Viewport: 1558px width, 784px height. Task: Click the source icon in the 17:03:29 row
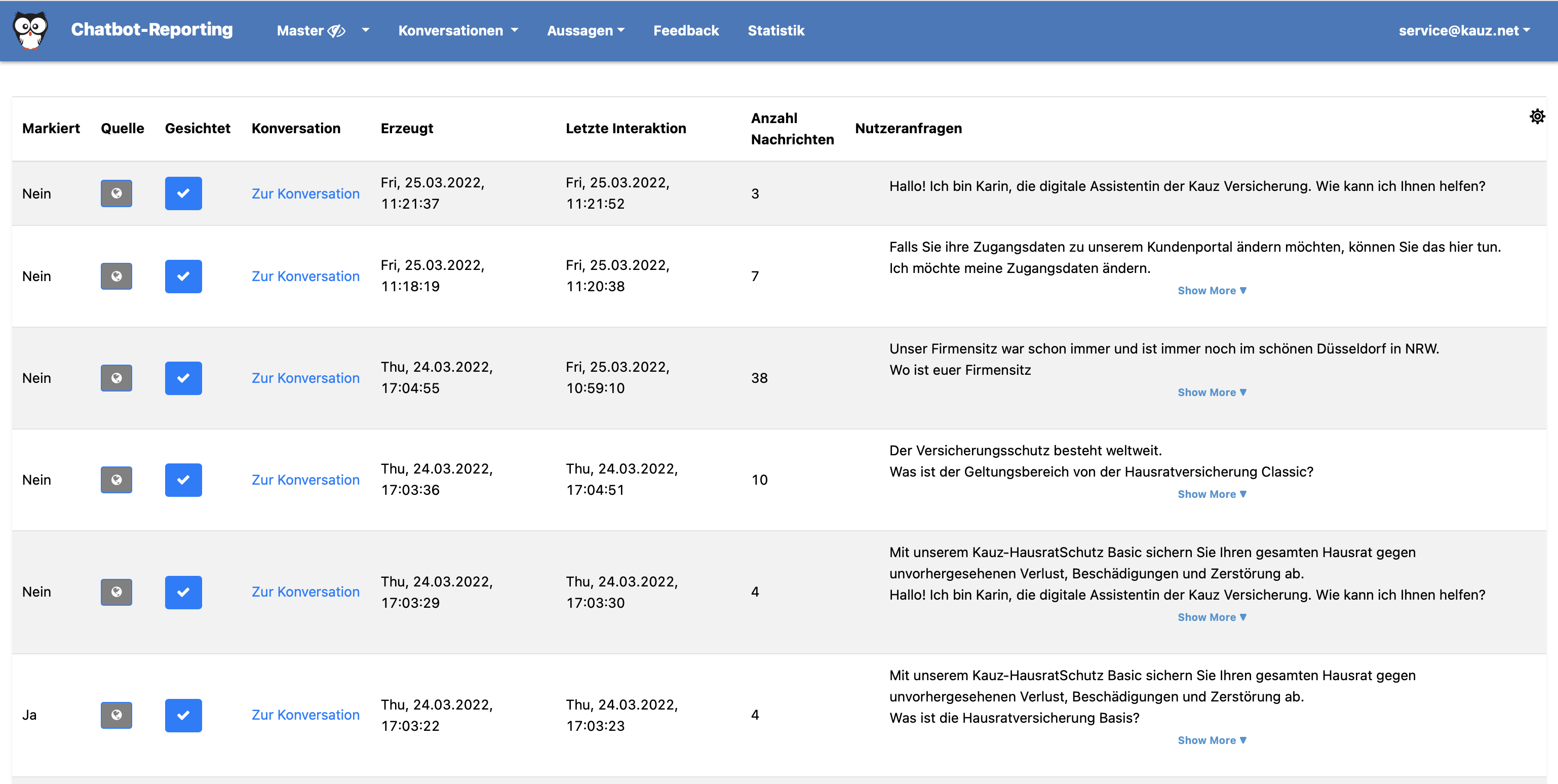[x=116, y=592]
